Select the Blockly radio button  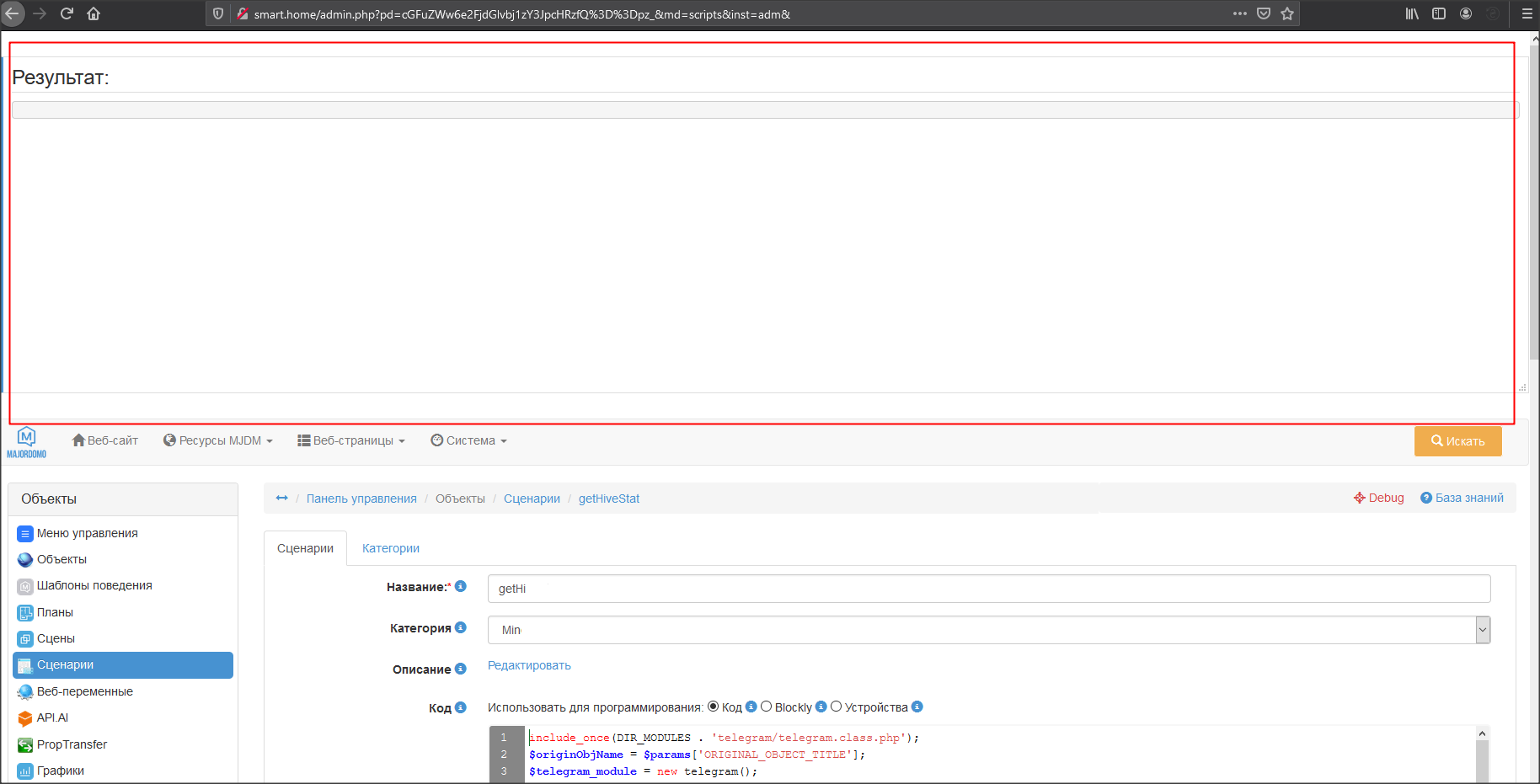pos(767,707)
